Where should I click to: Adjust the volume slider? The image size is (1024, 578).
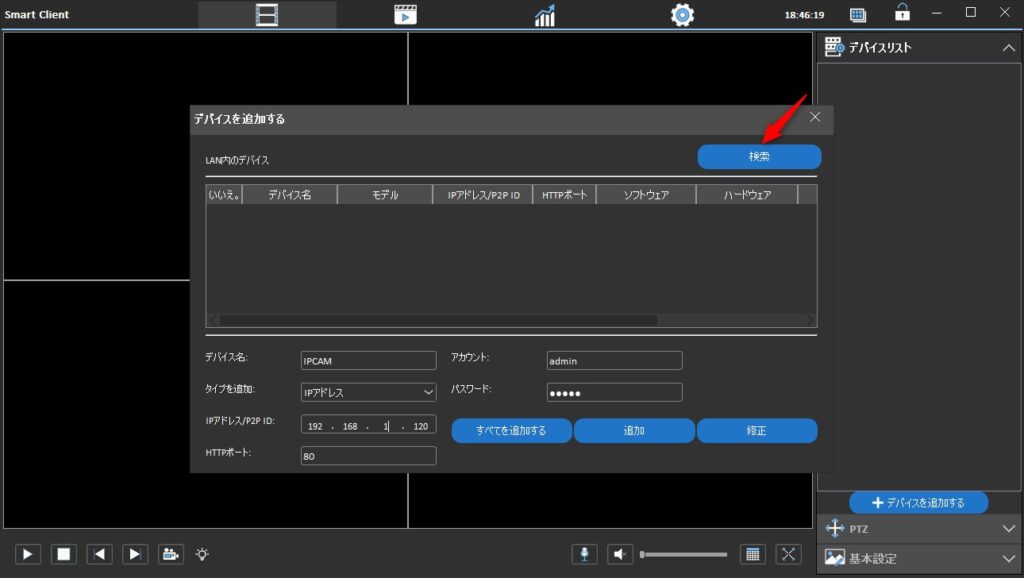click(684, 554)
